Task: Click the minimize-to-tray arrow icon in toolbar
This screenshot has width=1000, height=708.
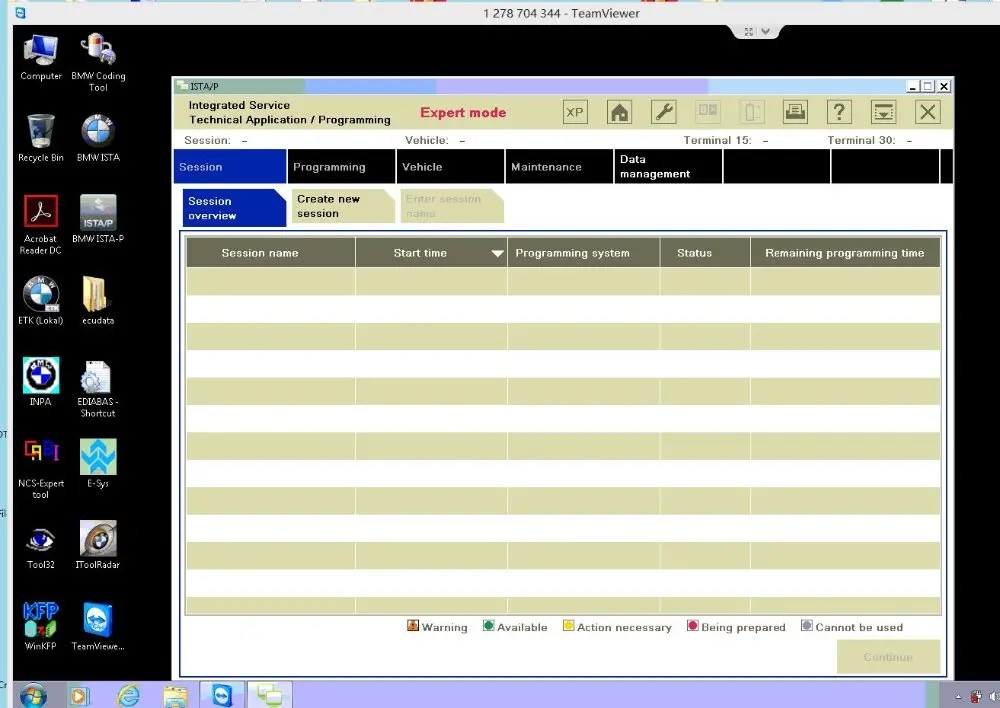Action: click(x=883, y=112)
